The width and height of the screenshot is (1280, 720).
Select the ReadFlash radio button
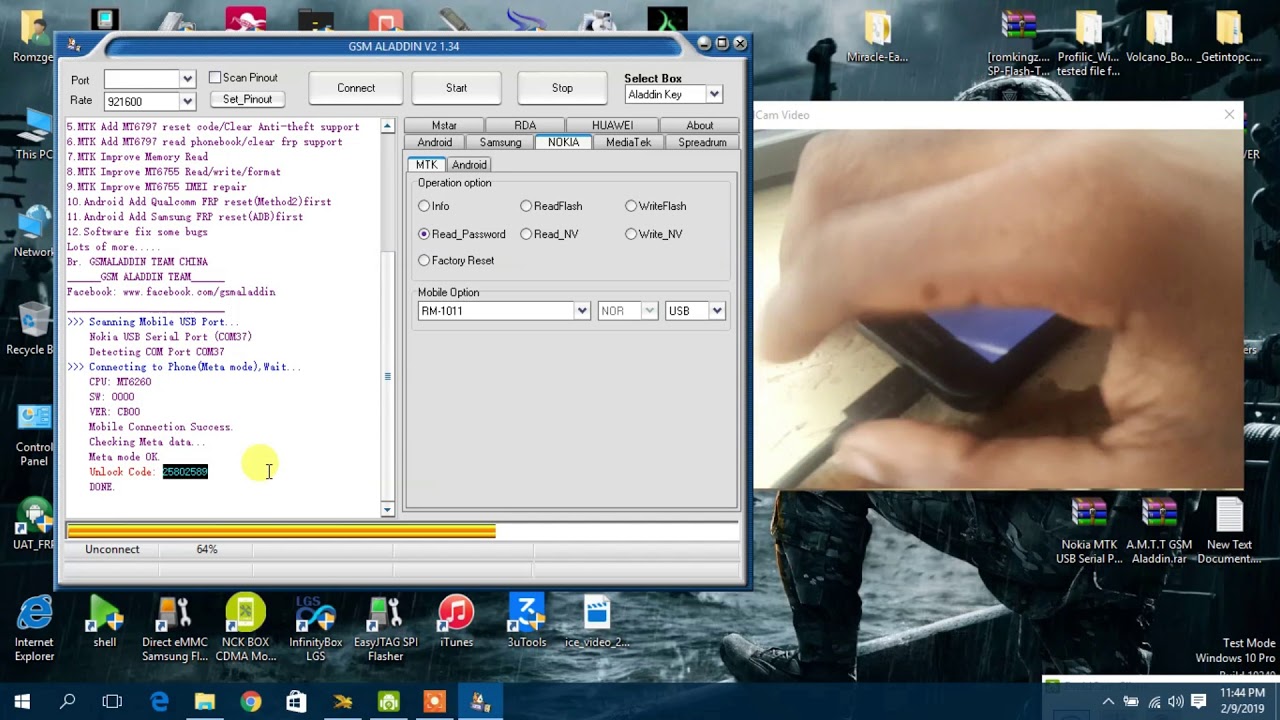tap(526, 206)
